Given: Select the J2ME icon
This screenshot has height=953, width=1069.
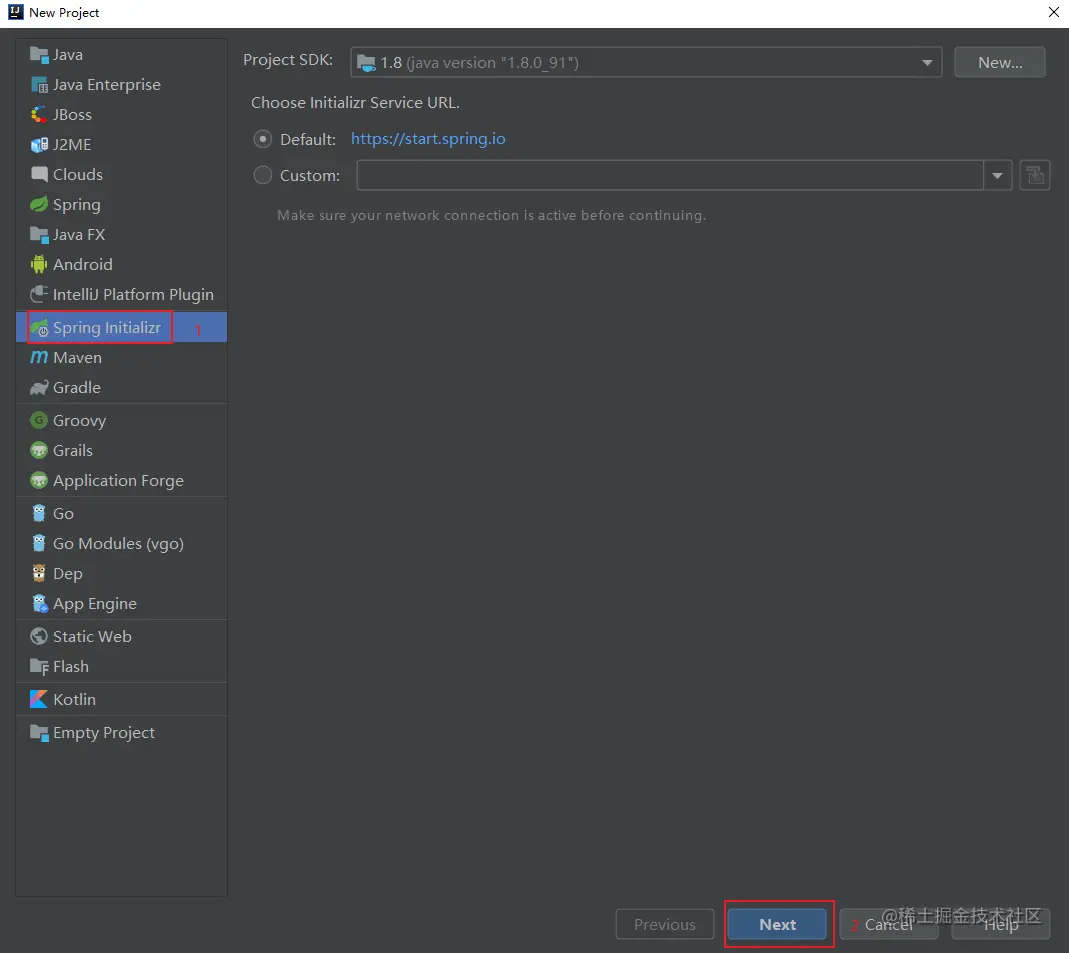Looking at the screenshot, I should [x=39, y=145].
